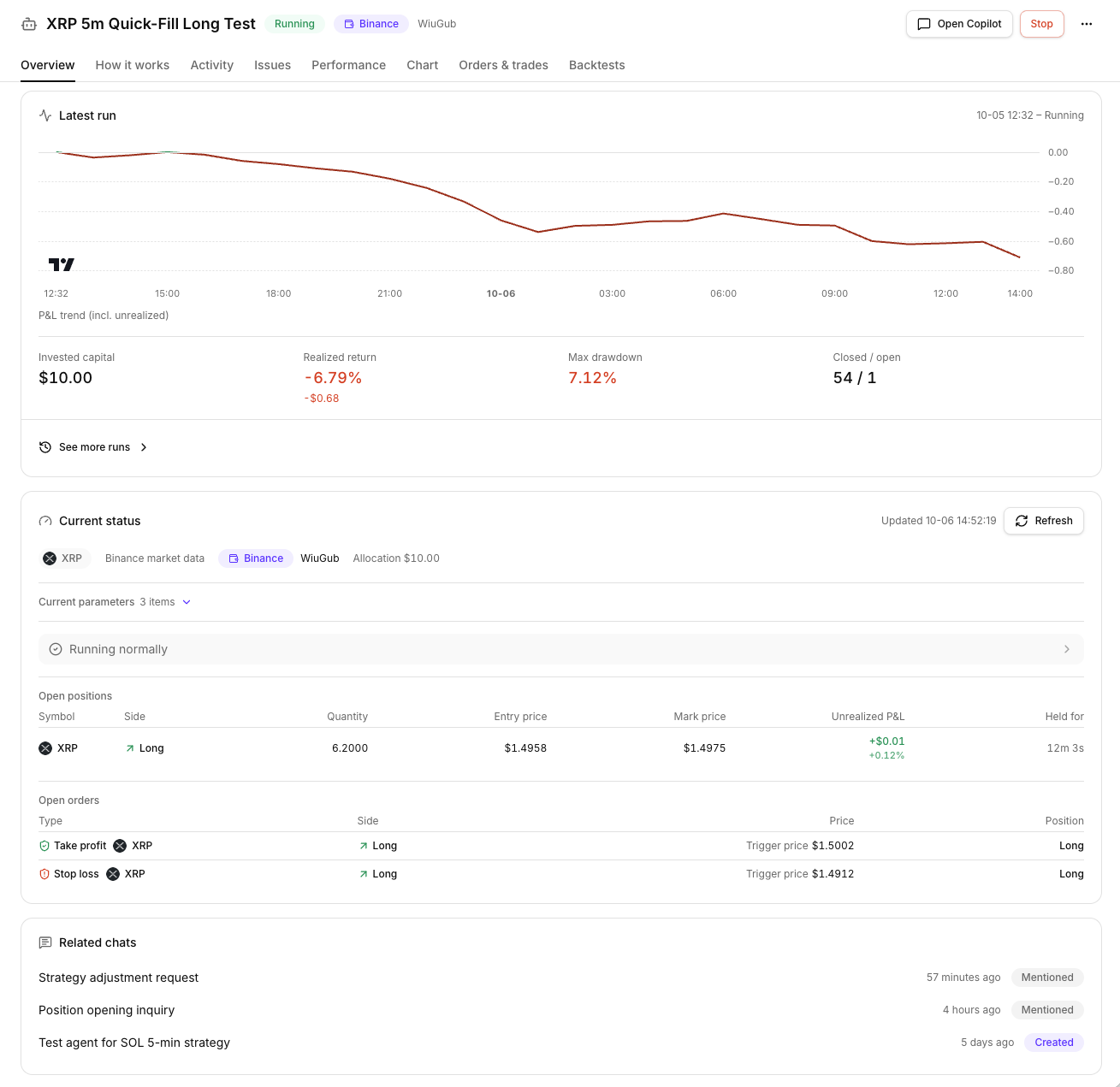Click the check-circle icon in Running normally
Viewport: 1120px width, 1087px height.
coord(56,649)
